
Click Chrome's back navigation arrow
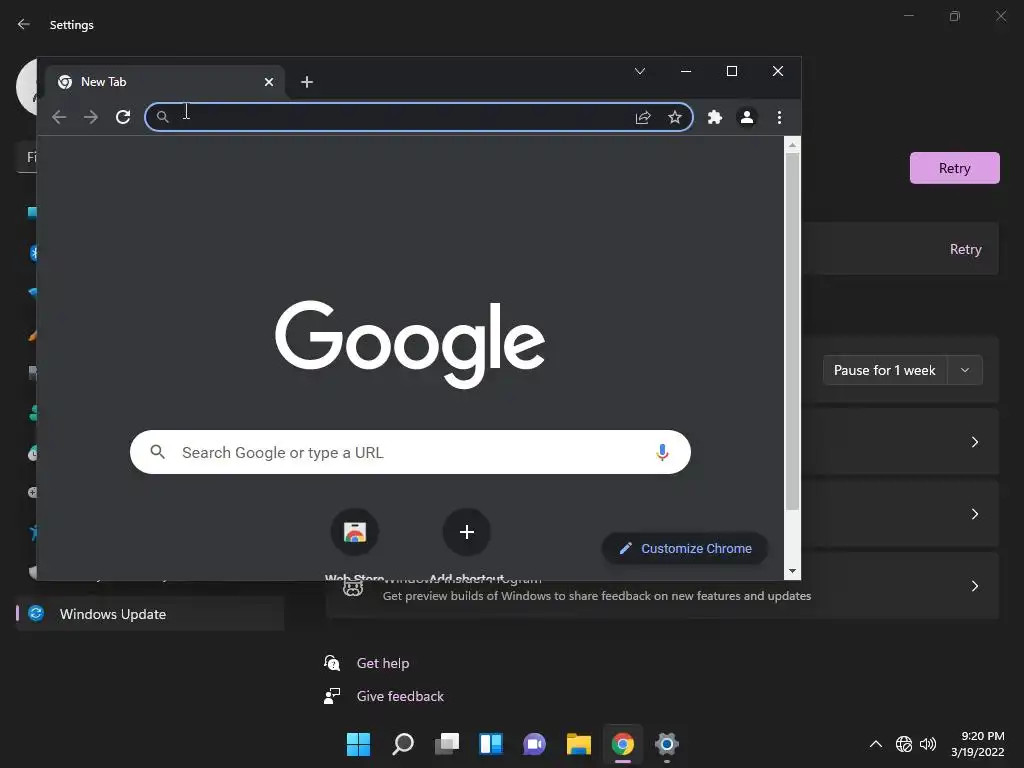point(59,117)
